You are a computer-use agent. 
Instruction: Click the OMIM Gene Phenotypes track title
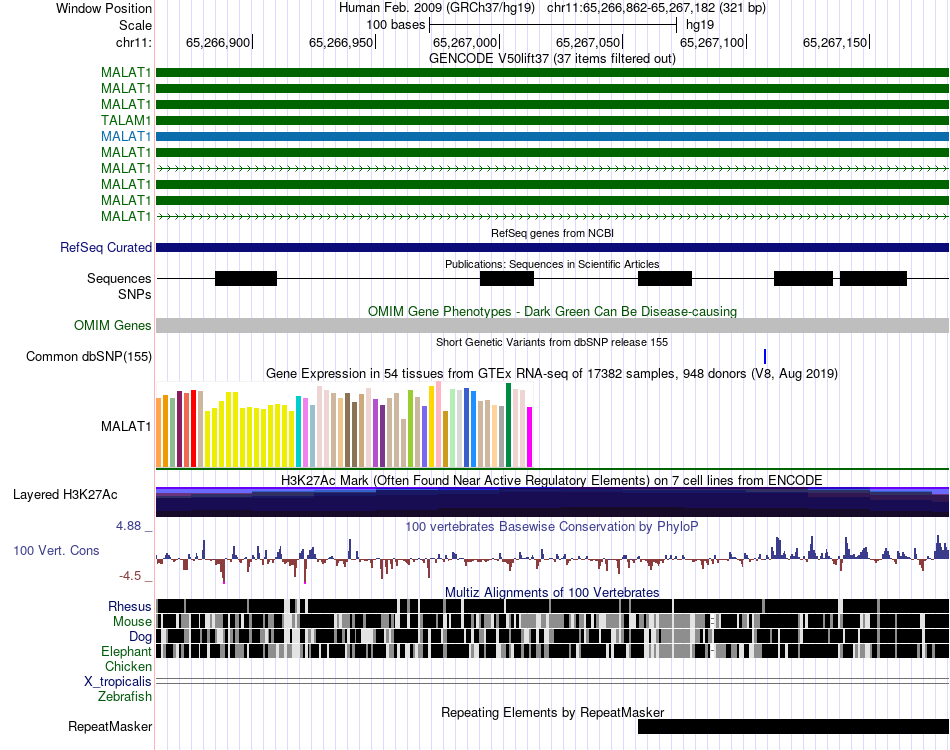(552, 311)
